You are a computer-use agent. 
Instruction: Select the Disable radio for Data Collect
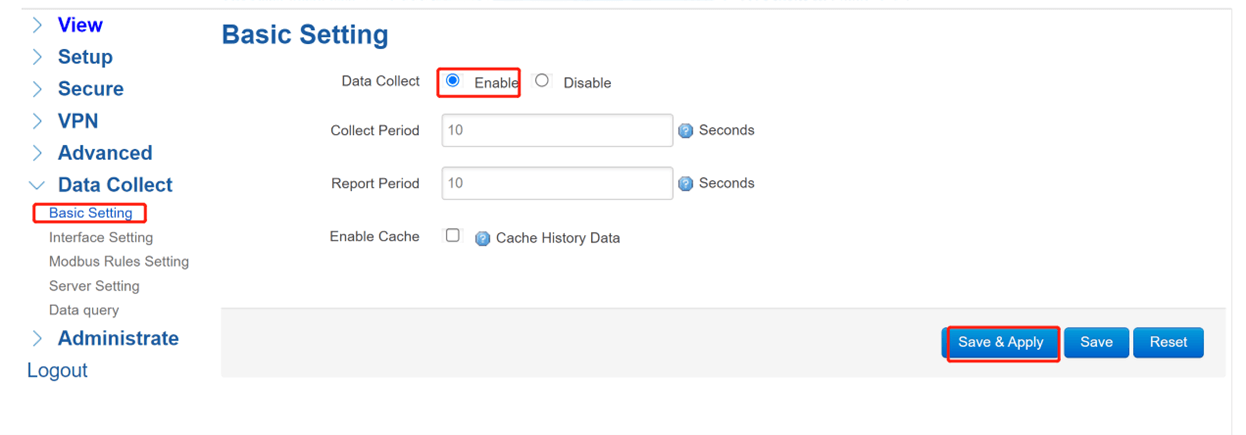[542, 81]
